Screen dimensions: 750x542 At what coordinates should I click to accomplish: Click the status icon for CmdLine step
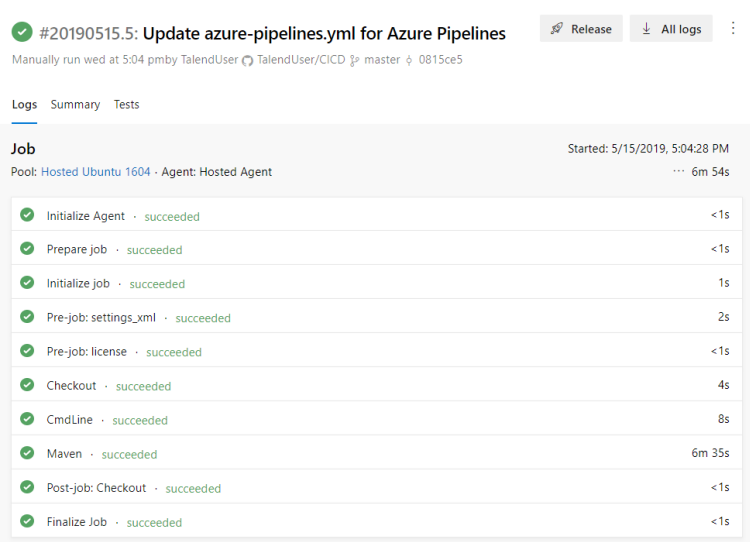click(27, 419)
